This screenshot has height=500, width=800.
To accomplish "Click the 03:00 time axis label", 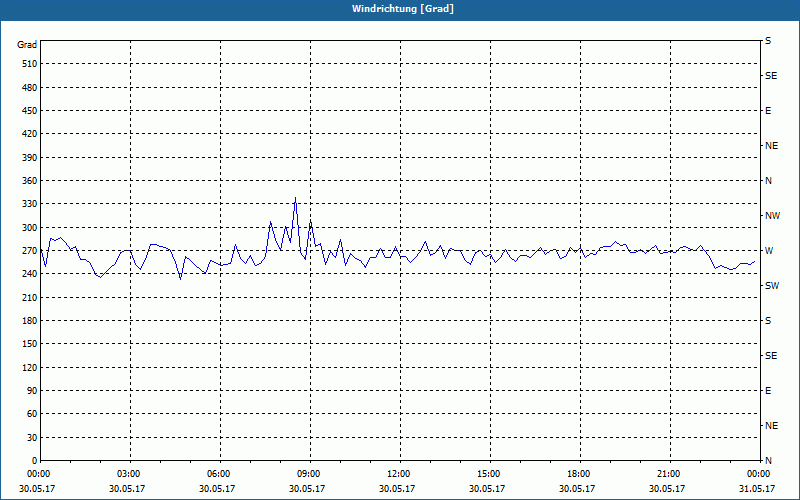I will click(x=129, y=474).
